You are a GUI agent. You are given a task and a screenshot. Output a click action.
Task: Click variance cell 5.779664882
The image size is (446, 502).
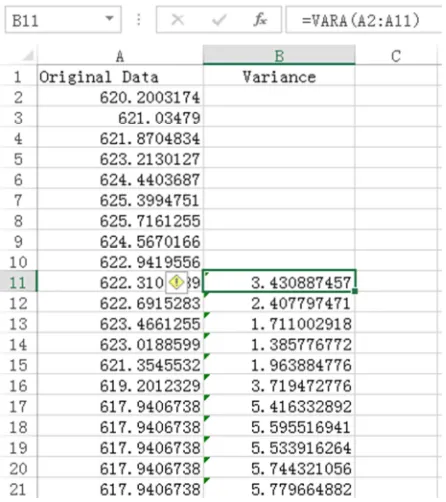click(x=279, y=489)
